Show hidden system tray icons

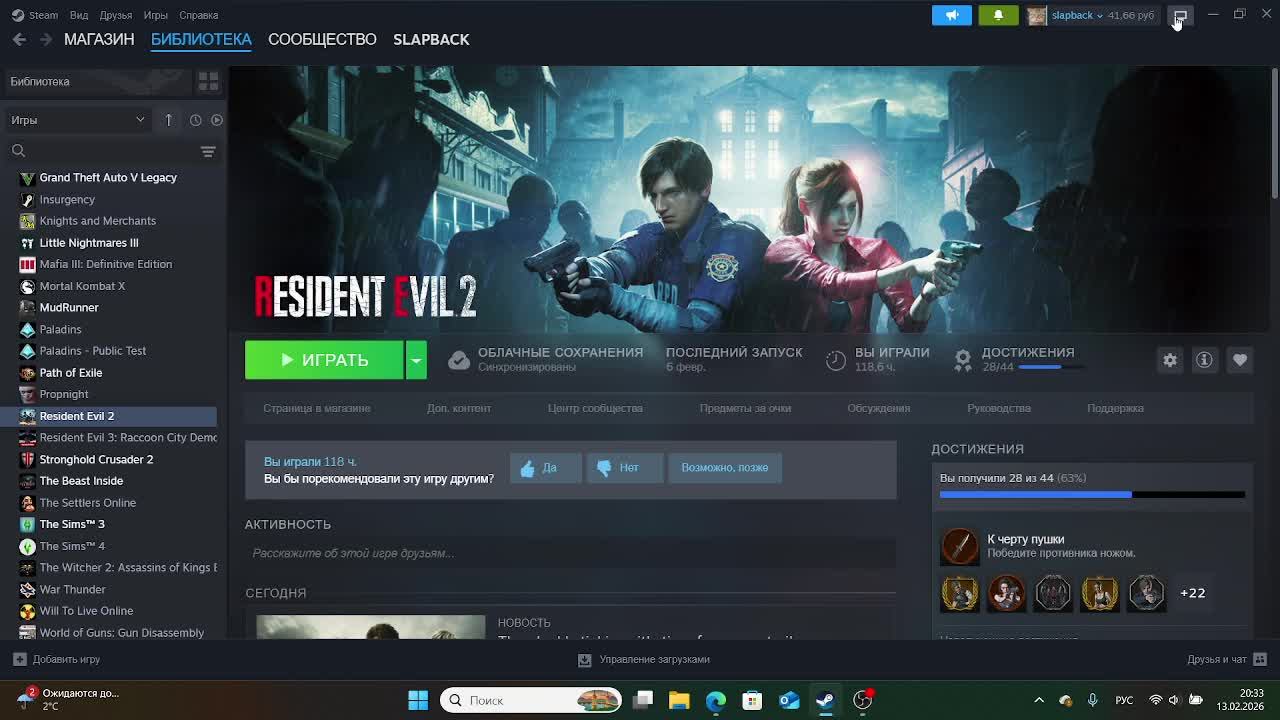[x=1039, y=700]
